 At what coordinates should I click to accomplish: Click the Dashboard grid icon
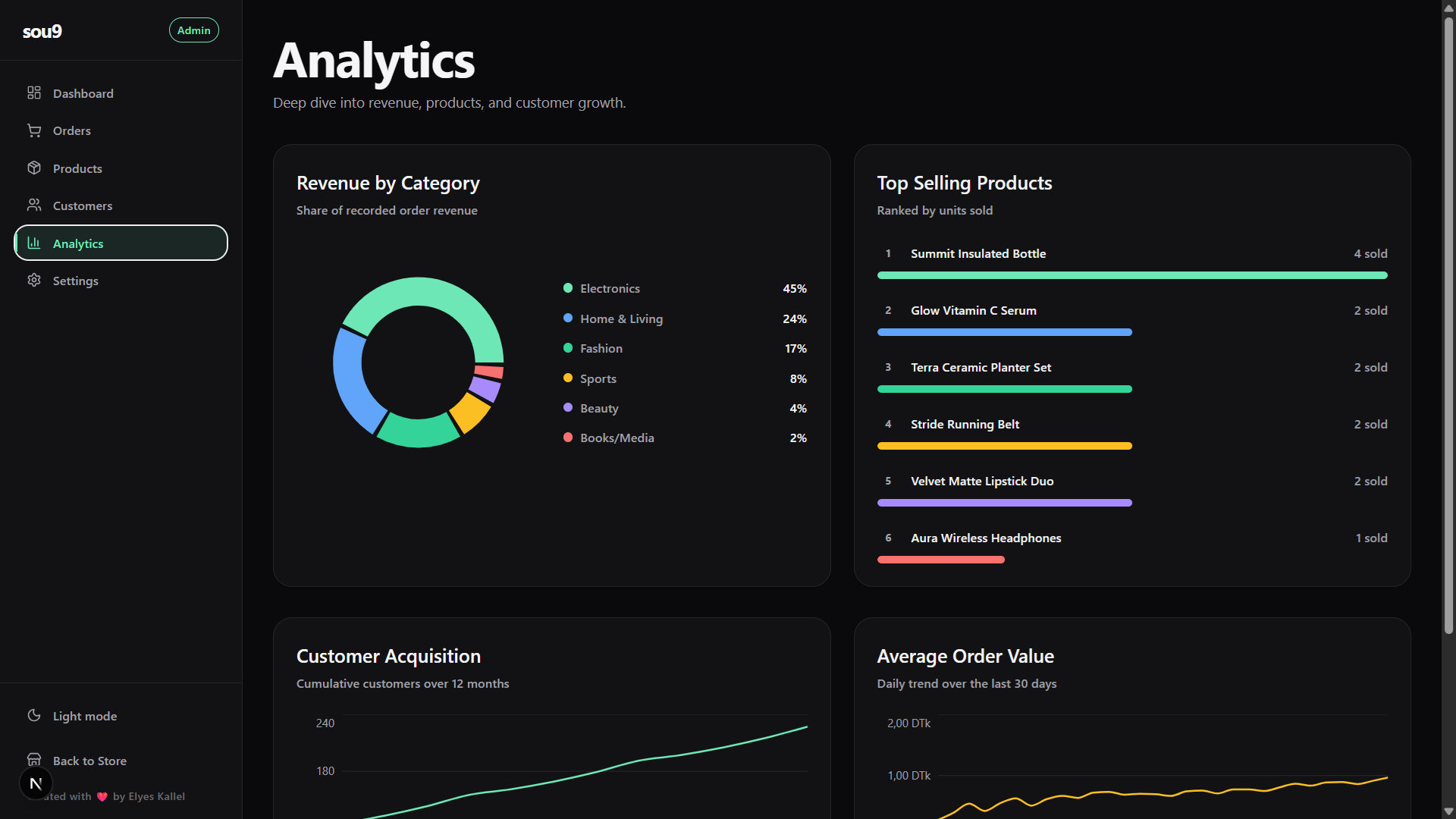coord(34,93)
